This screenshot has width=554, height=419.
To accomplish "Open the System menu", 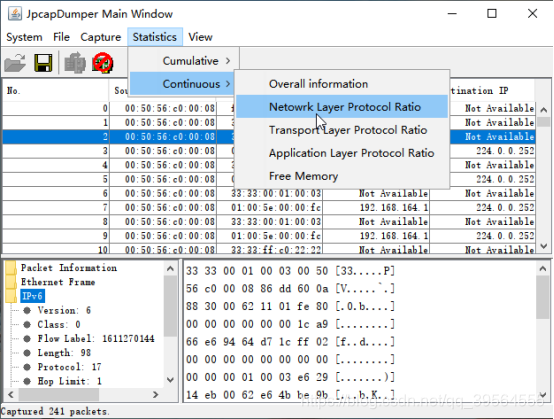I will 24,37.
